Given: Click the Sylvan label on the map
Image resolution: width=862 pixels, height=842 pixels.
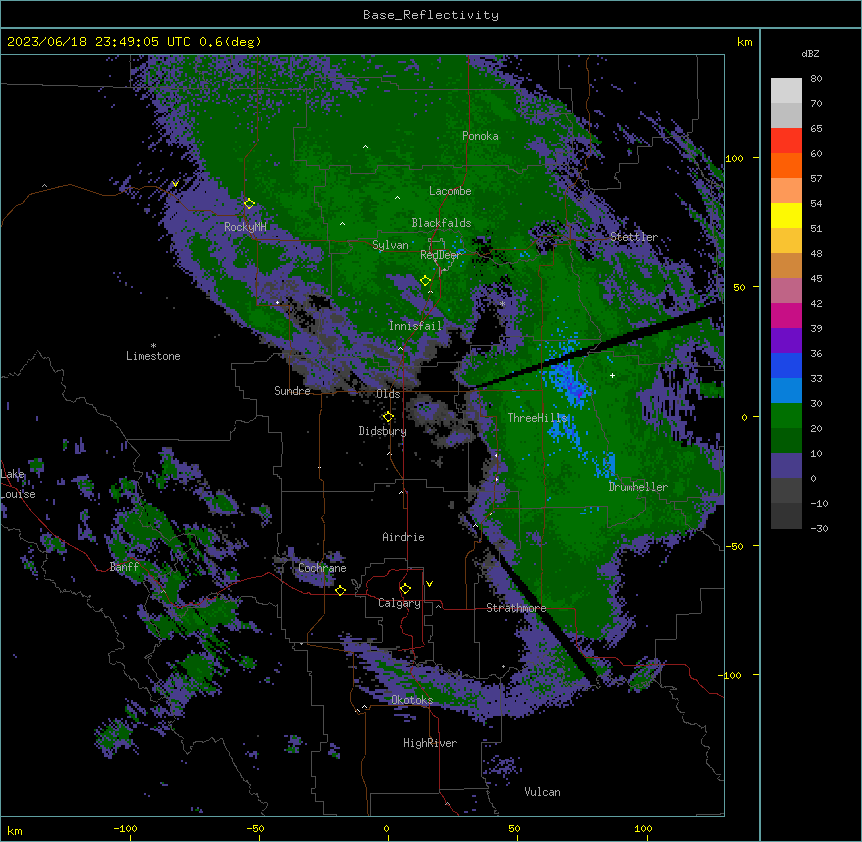Looking at the screenshot, I should (390, 245).
